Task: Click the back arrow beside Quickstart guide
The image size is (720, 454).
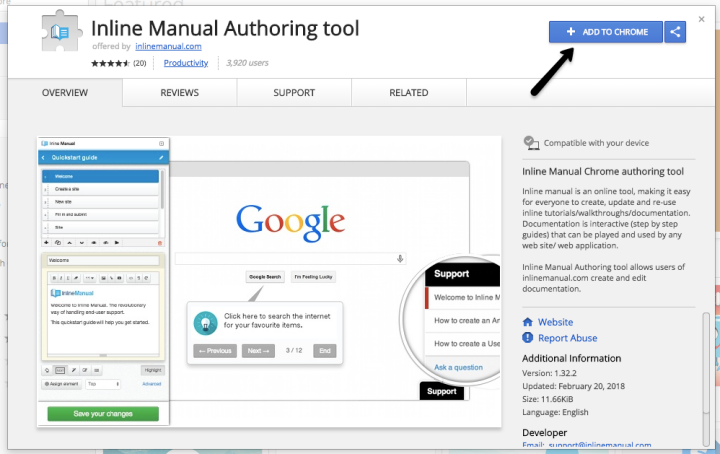Action: 43,157
